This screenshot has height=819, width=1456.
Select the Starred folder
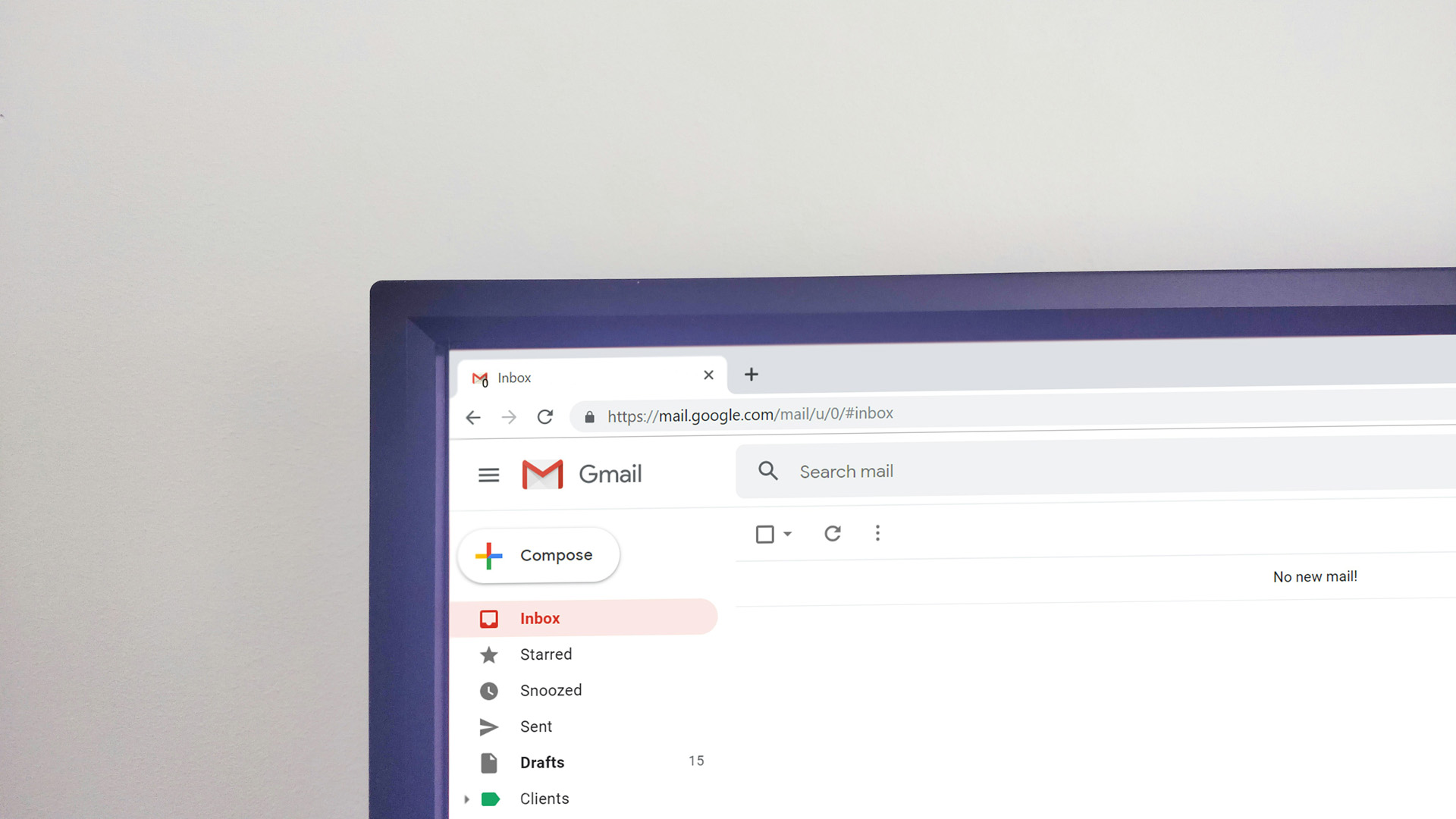(547, 654)
